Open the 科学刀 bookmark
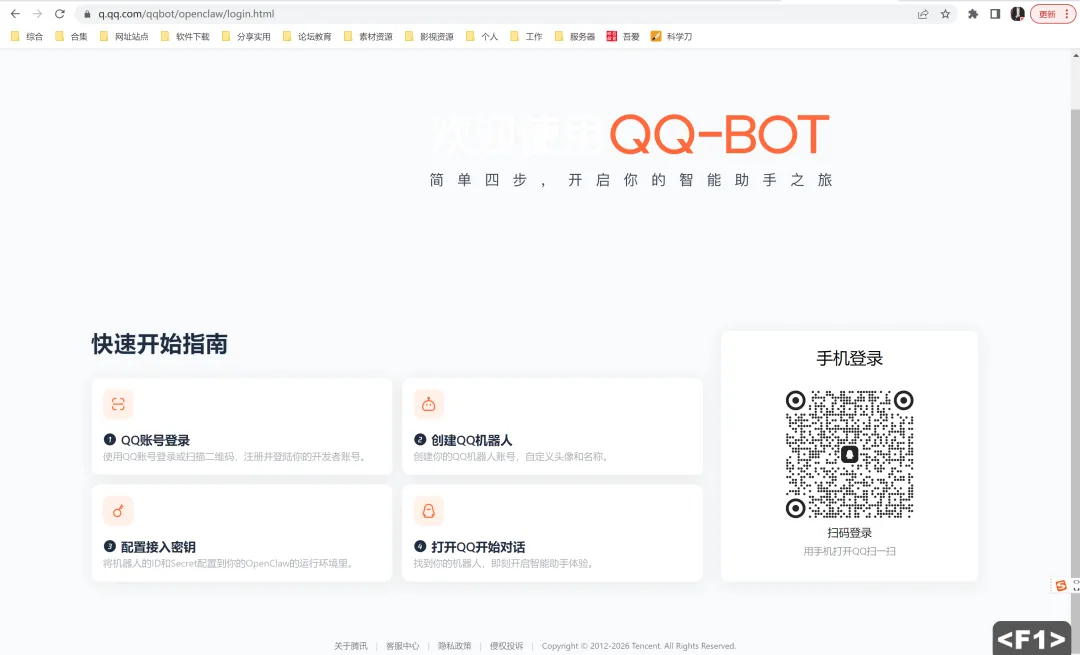This screenshot has width=1080, height=655. coord(672,37)
